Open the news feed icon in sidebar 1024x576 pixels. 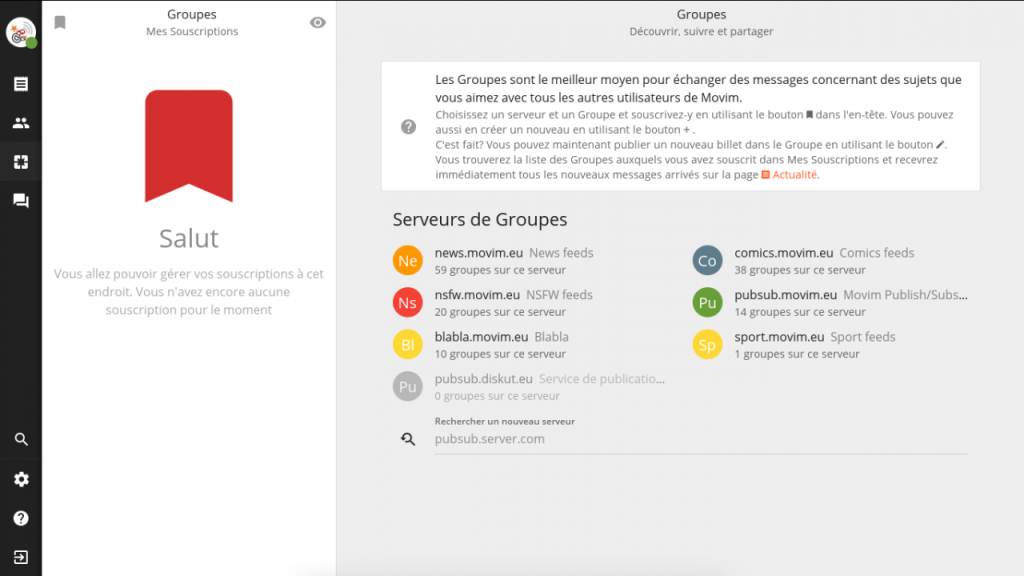pos(21,84)
